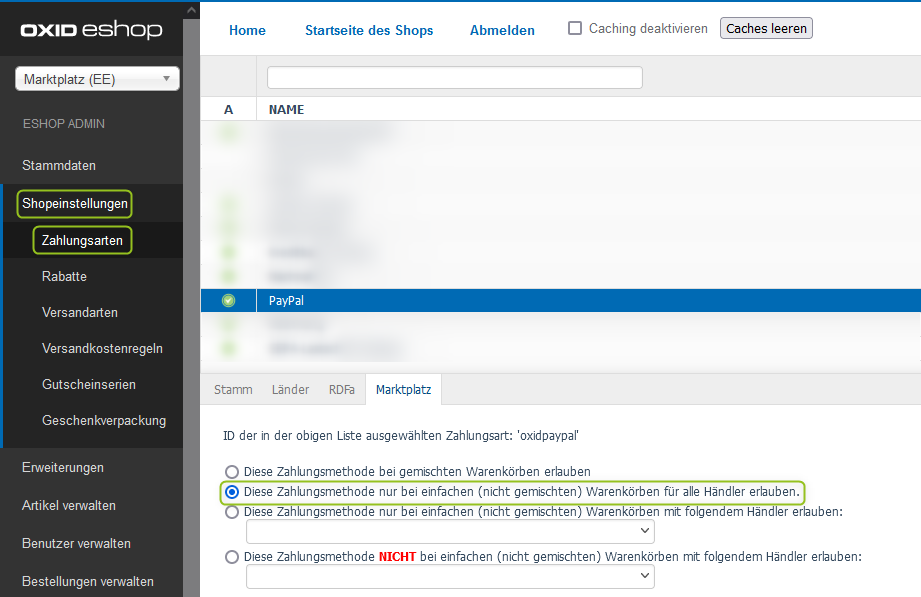Switch to the RDFa tab
Screen dimensions: 921x597
pyautogui.click(x=342, y=390)
